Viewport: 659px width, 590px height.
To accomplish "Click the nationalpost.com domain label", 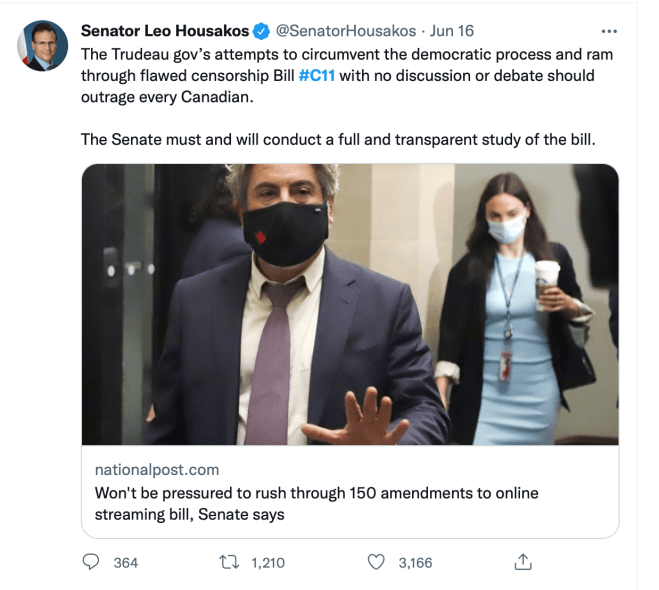I will (x=157, y=469).
